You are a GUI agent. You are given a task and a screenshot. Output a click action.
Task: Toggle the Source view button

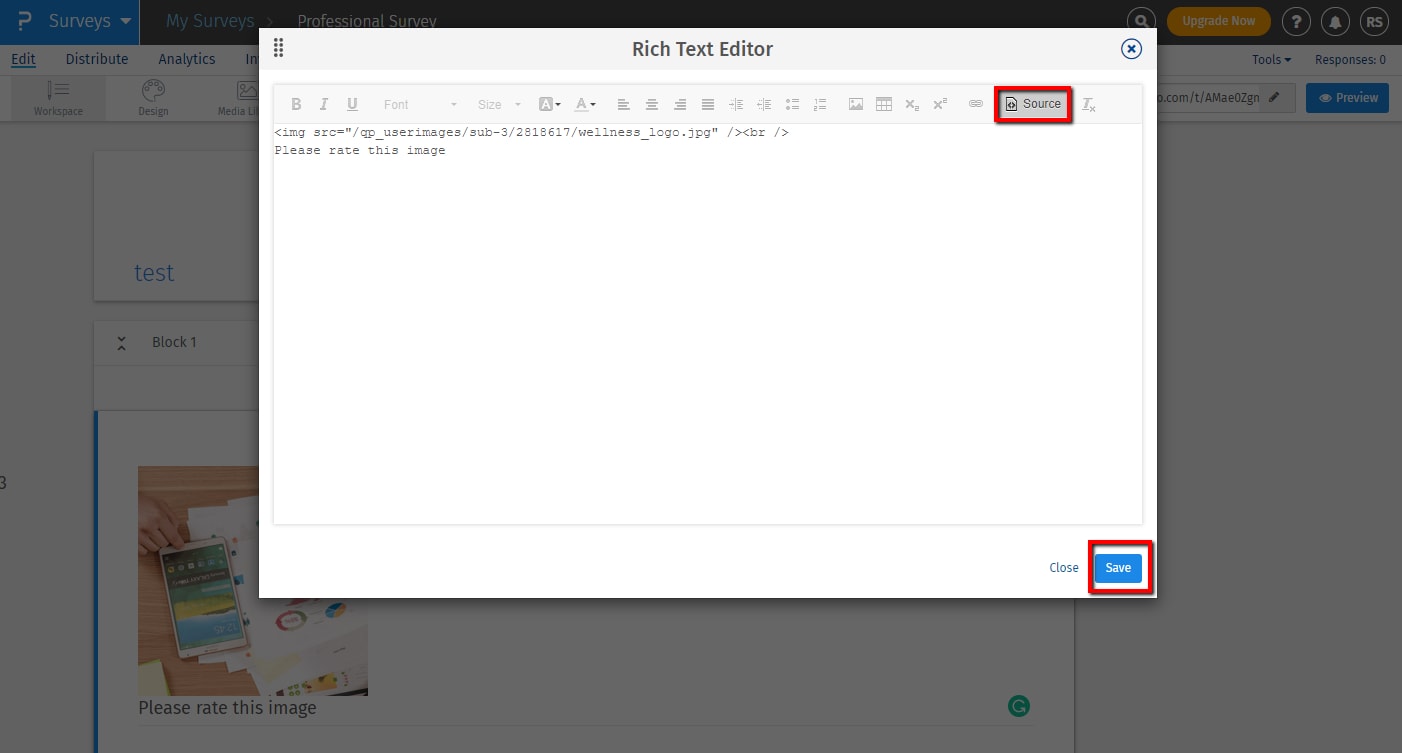coord(1033,104)
